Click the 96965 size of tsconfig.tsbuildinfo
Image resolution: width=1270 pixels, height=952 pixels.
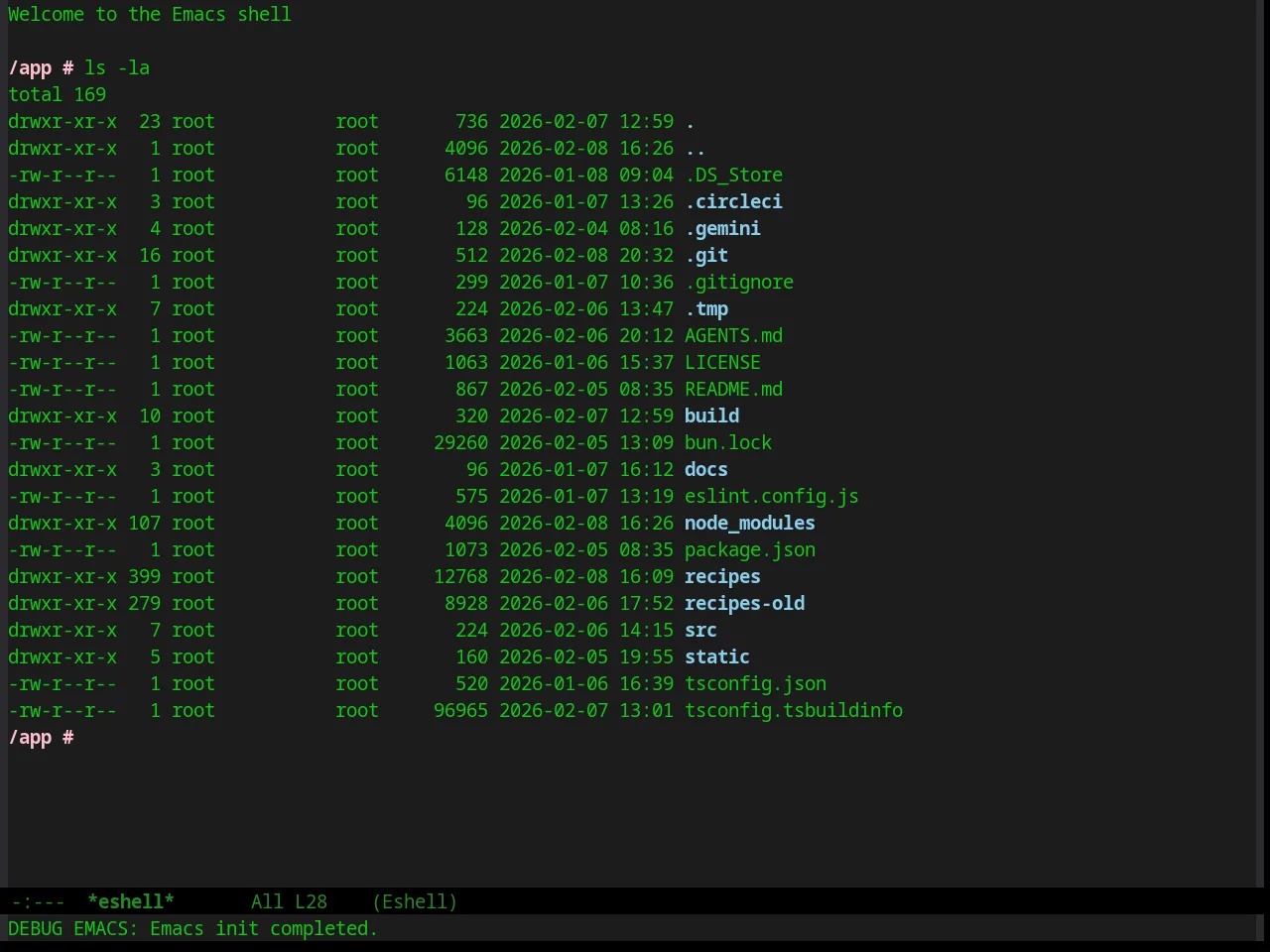pos(460,711)
